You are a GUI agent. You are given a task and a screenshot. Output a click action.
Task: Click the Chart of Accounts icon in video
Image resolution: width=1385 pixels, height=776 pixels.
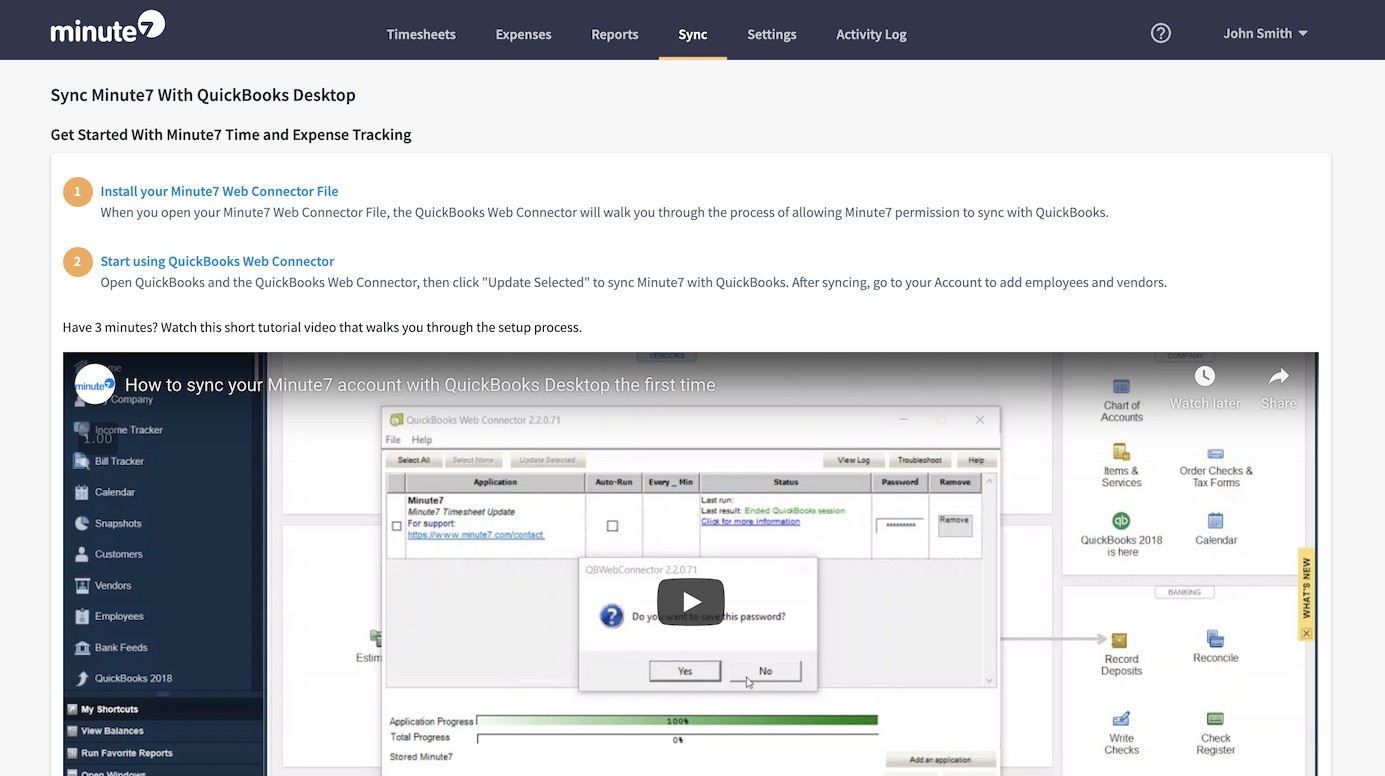[1121, 387]
